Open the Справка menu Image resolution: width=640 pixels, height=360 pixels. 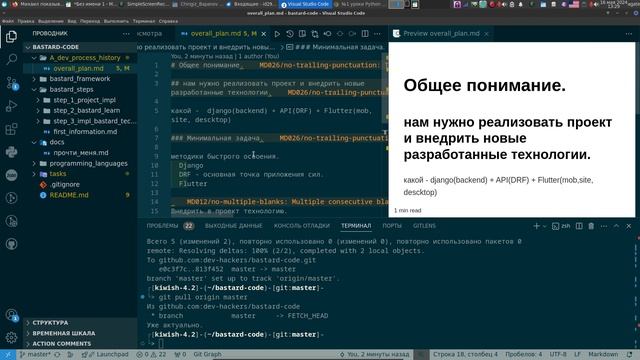pyautogui.click(x=168, y=21)
